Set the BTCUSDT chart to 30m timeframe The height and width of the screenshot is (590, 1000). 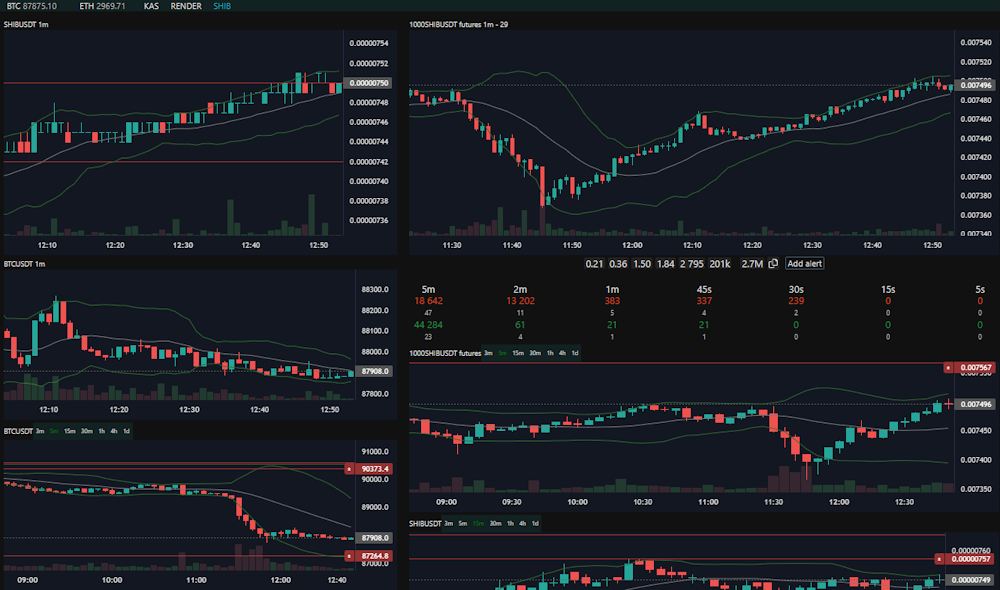(x=87, y=431)
